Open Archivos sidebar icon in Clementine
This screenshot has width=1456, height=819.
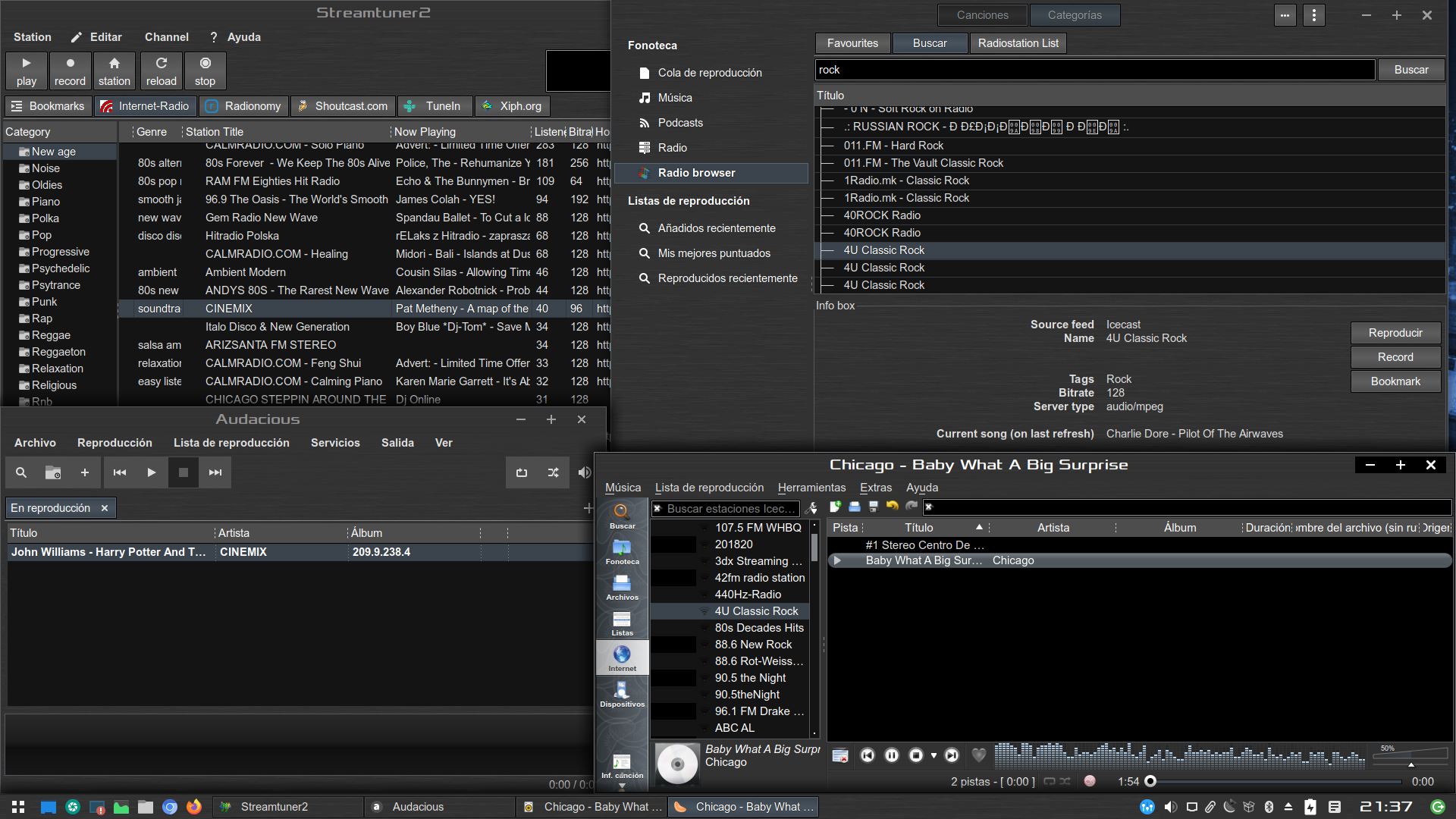[x=622, y=587]
